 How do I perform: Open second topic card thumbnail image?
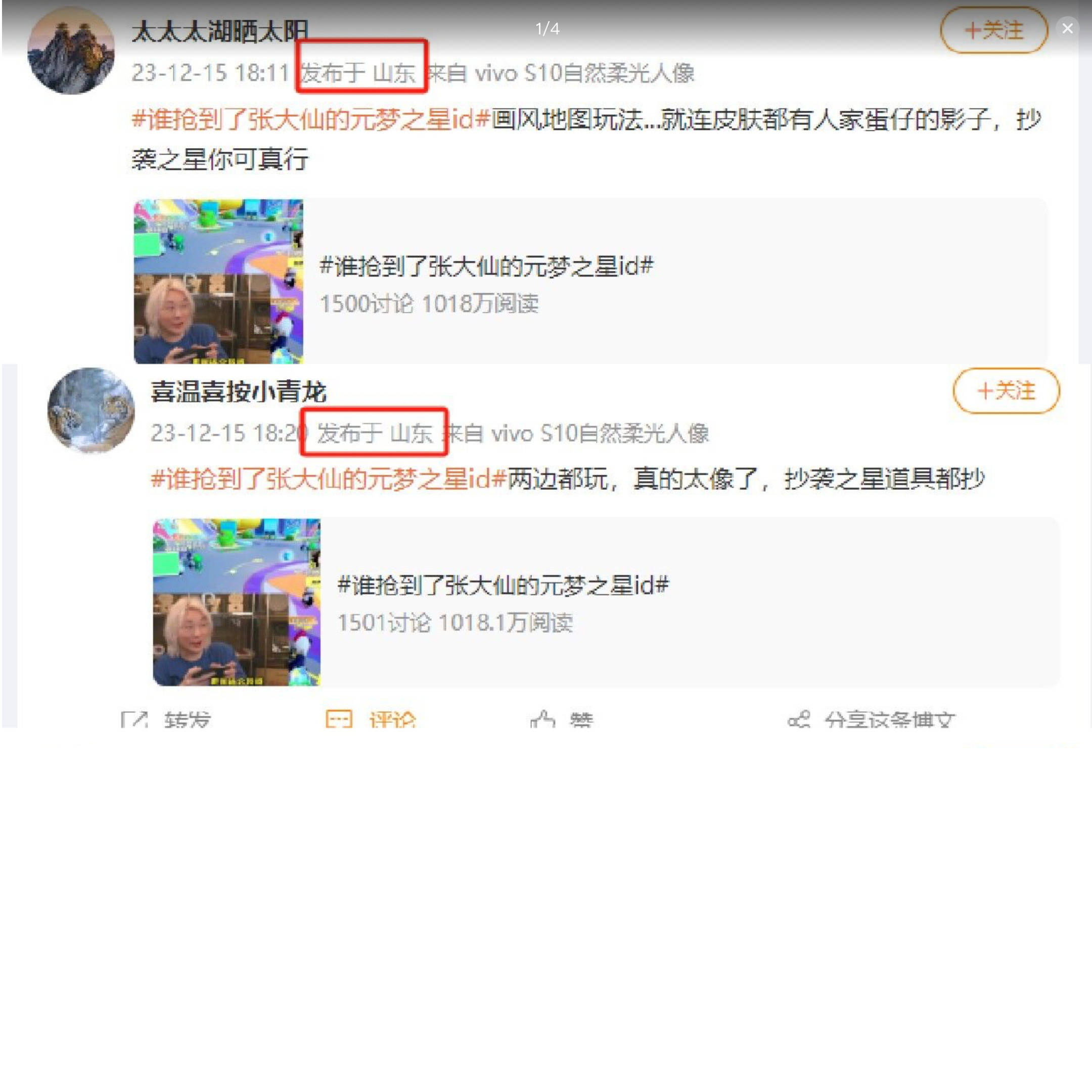click(x=236, y=602)
